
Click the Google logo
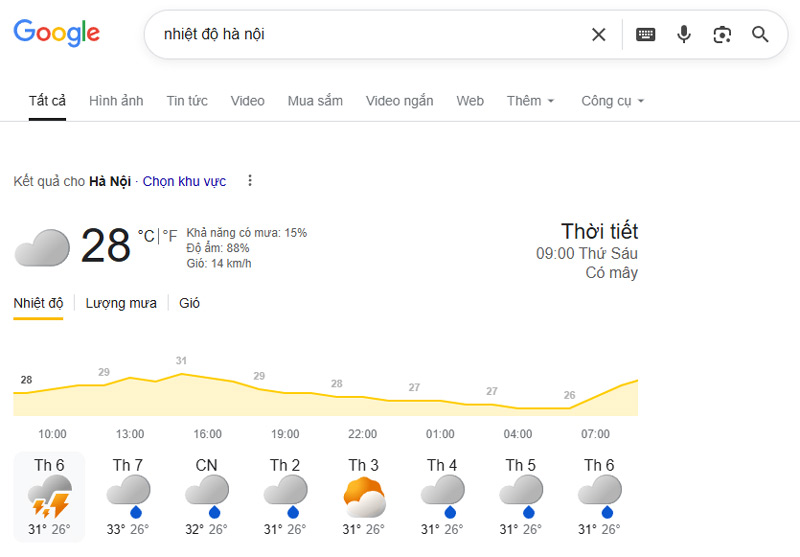tap(57, 32)
